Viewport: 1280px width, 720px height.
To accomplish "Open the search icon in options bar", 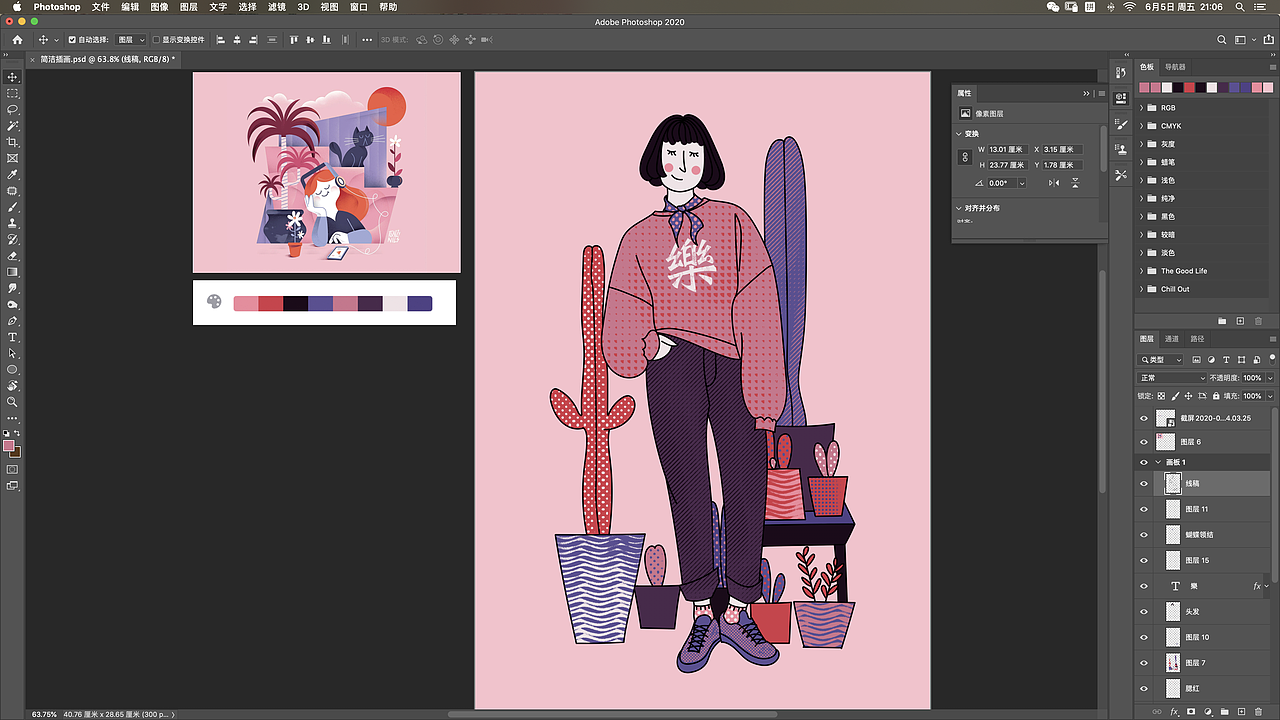I will point(1221,40).
